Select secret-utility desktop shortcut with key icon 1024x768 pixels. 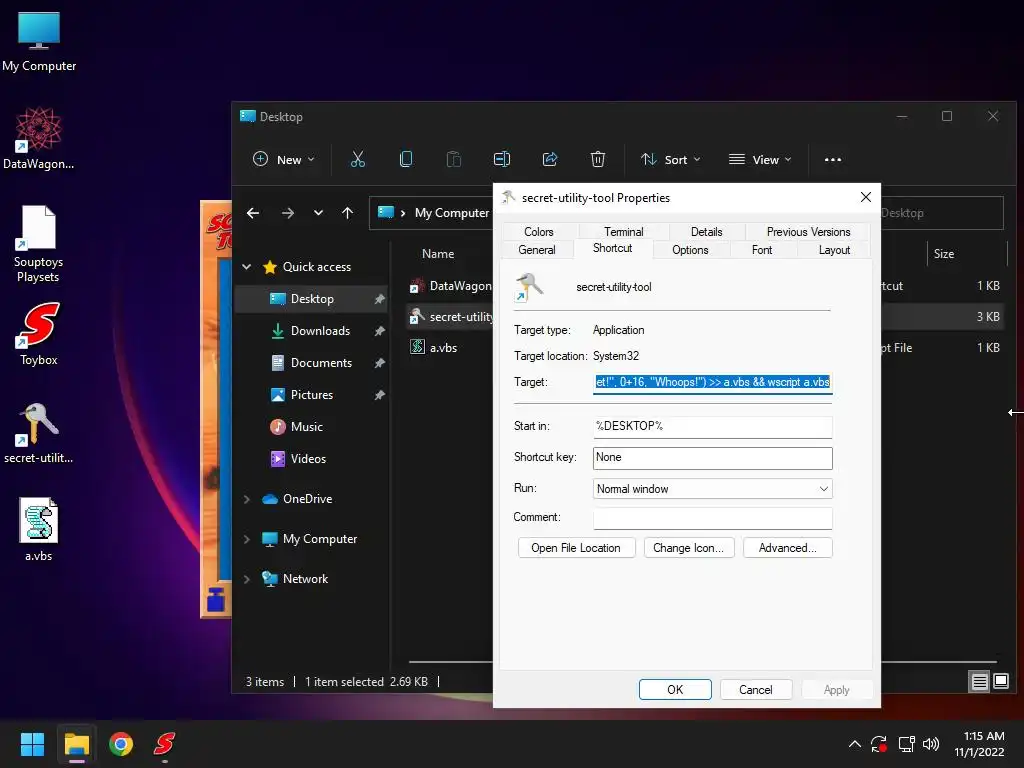click(39, 432)
